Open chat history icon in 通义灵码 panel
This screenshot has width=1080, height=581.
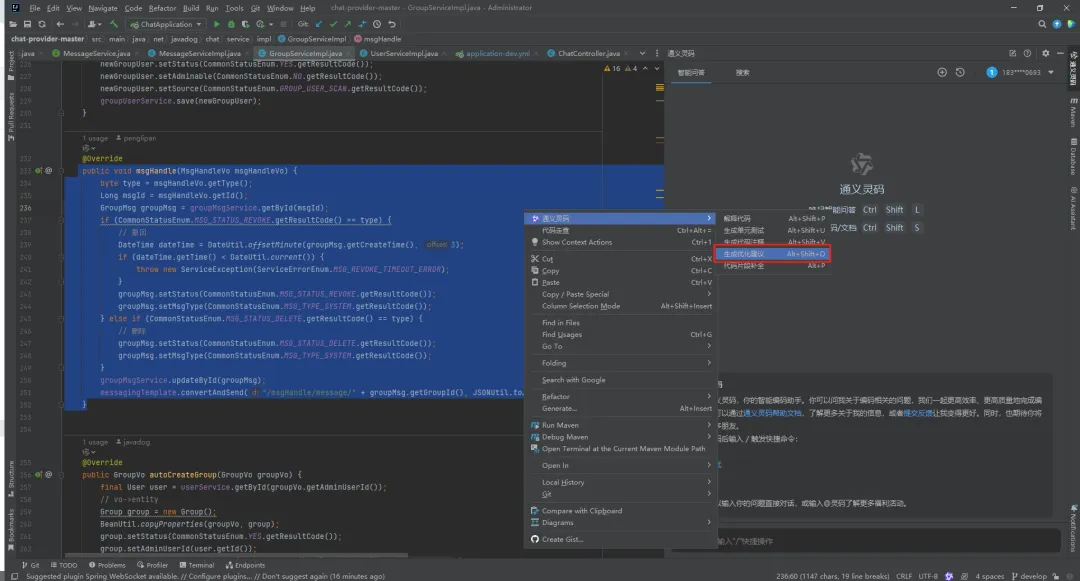click(960, 72)
